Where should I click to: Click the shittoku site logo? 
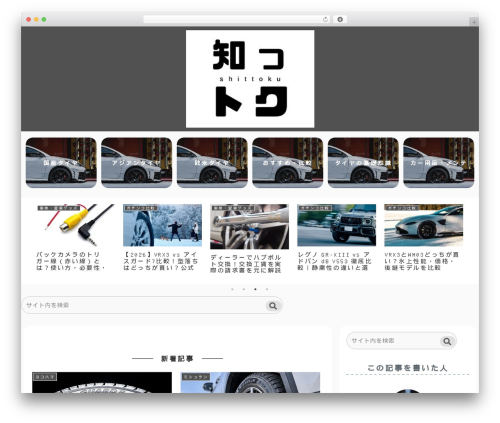tap(250, 79)
